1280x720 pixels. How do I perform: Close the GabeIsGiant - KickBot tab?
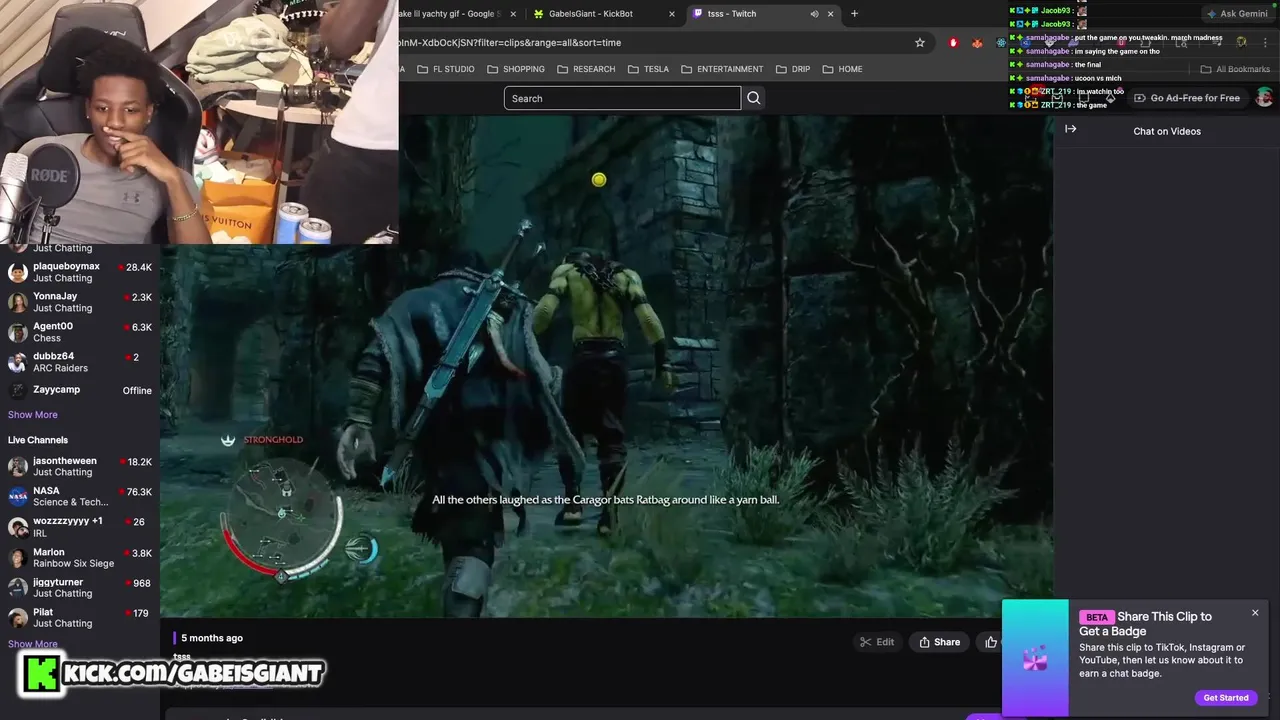[x=672, y=14]
